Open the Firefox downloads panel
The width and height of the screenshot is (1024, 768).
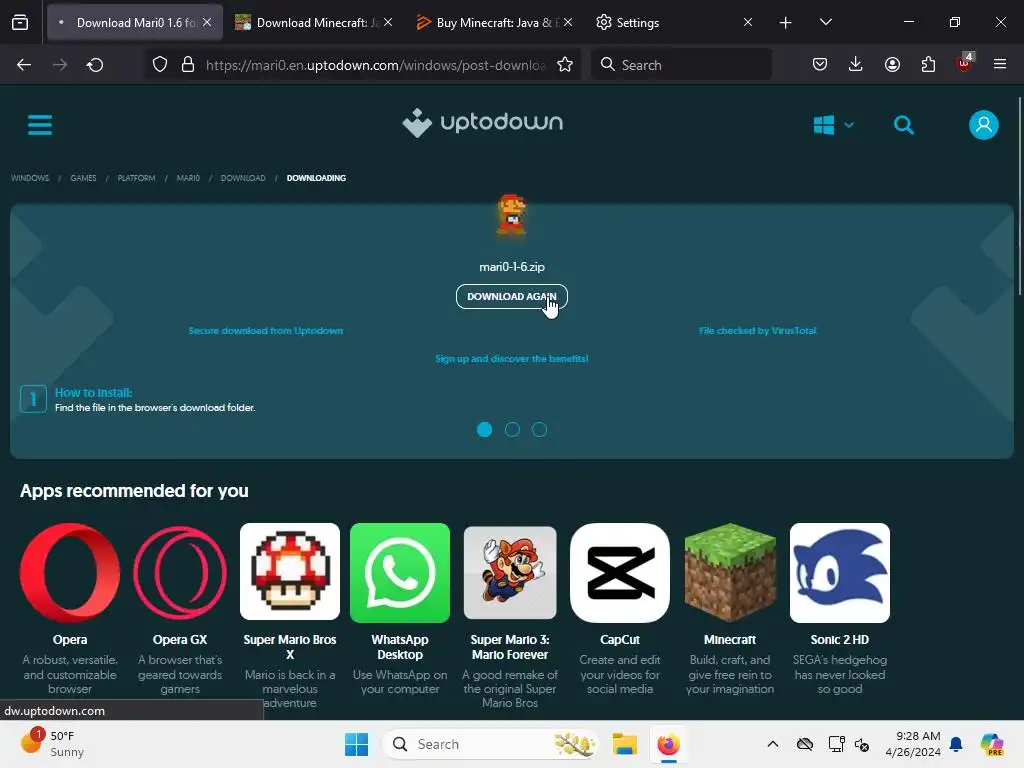click(x=856, y=65)
